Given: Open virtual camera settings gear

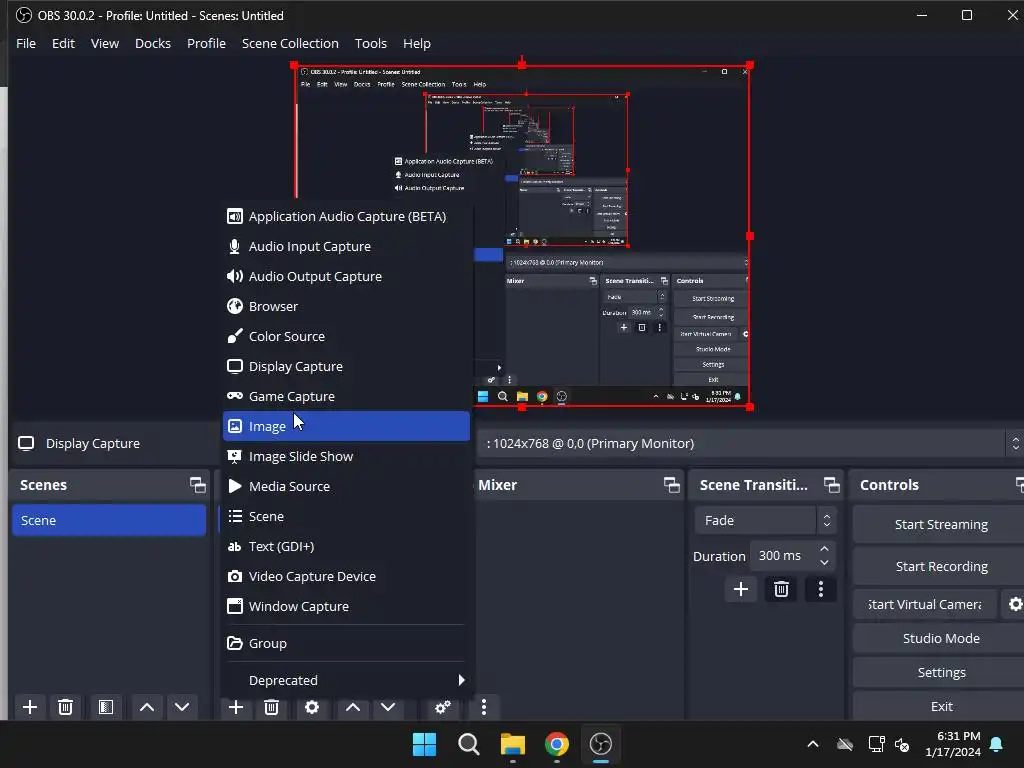Looking at the screenshot, I should click(x=1015, y=604).
